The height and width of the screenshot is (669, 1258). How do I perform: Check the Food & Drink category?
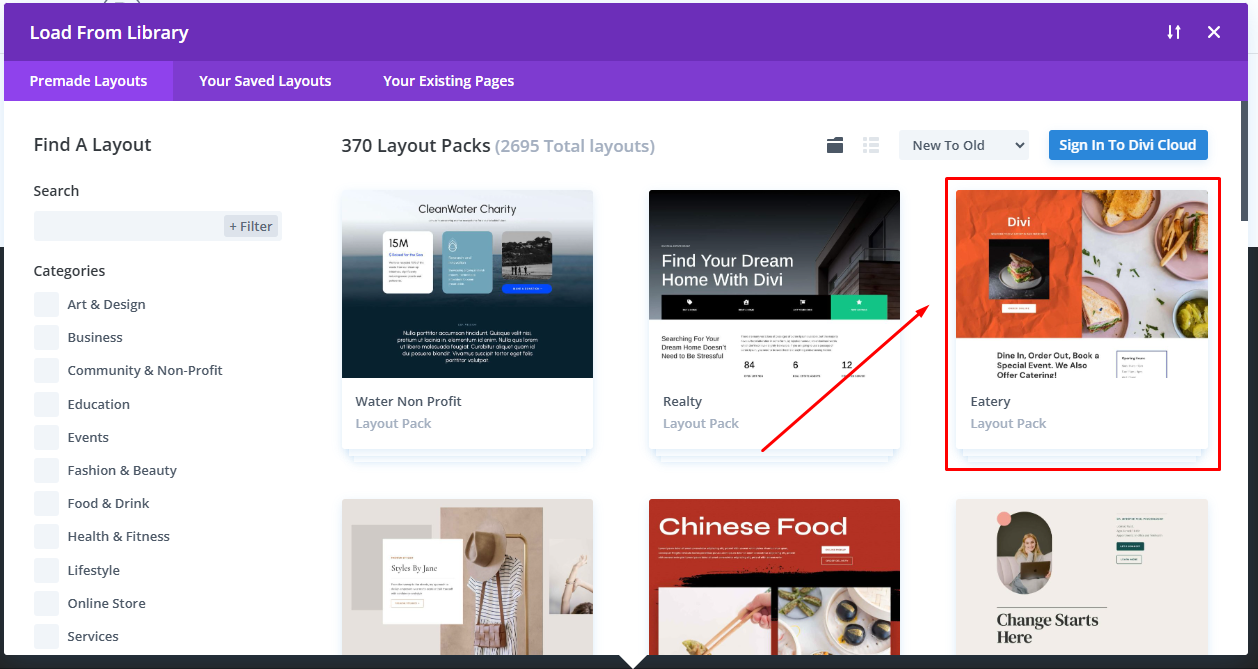tap(46, 503)
